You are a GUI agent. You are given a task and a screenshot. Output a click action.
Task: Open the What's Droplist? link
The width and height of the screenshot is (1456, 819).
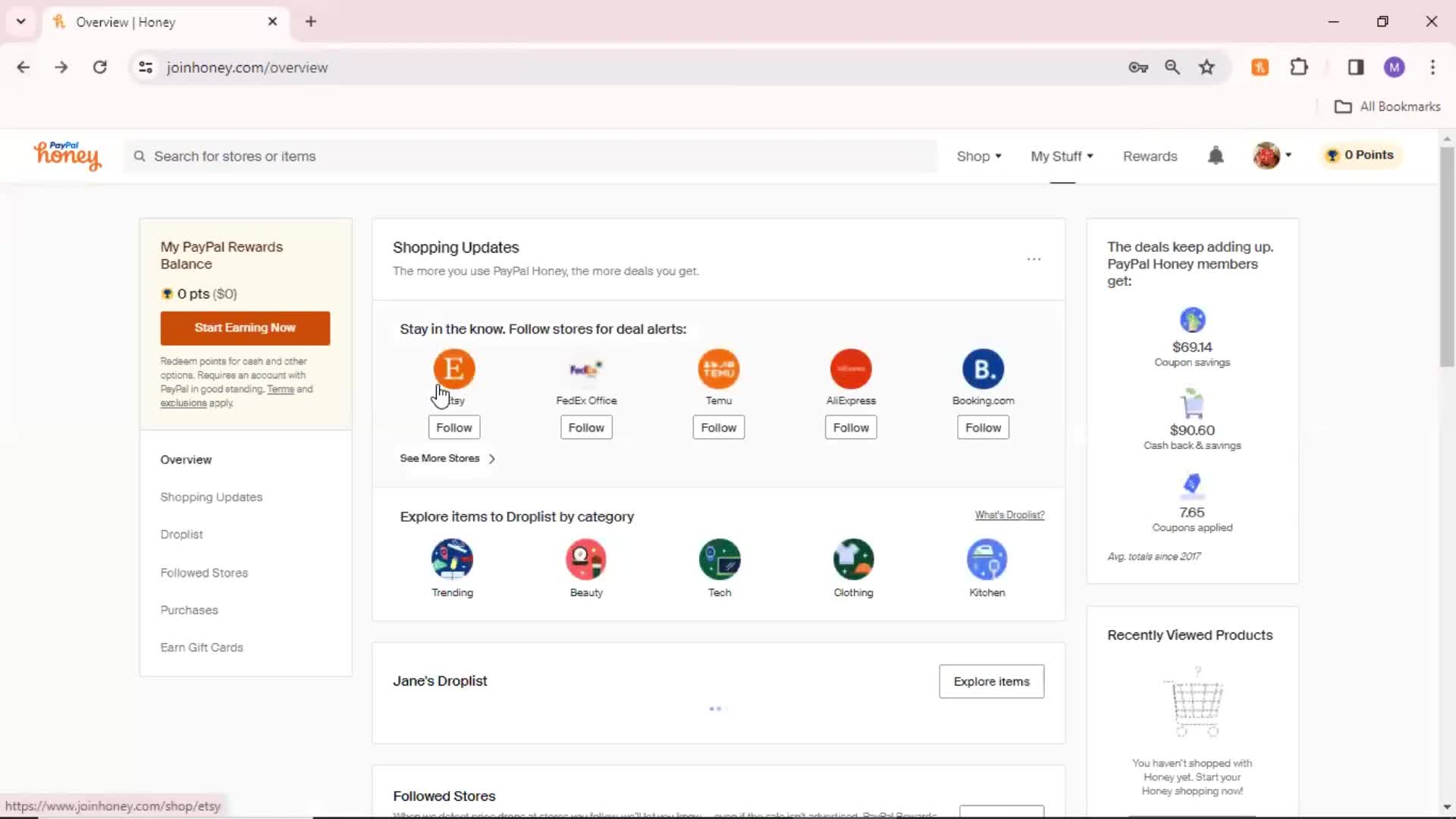pos(1009,515)
